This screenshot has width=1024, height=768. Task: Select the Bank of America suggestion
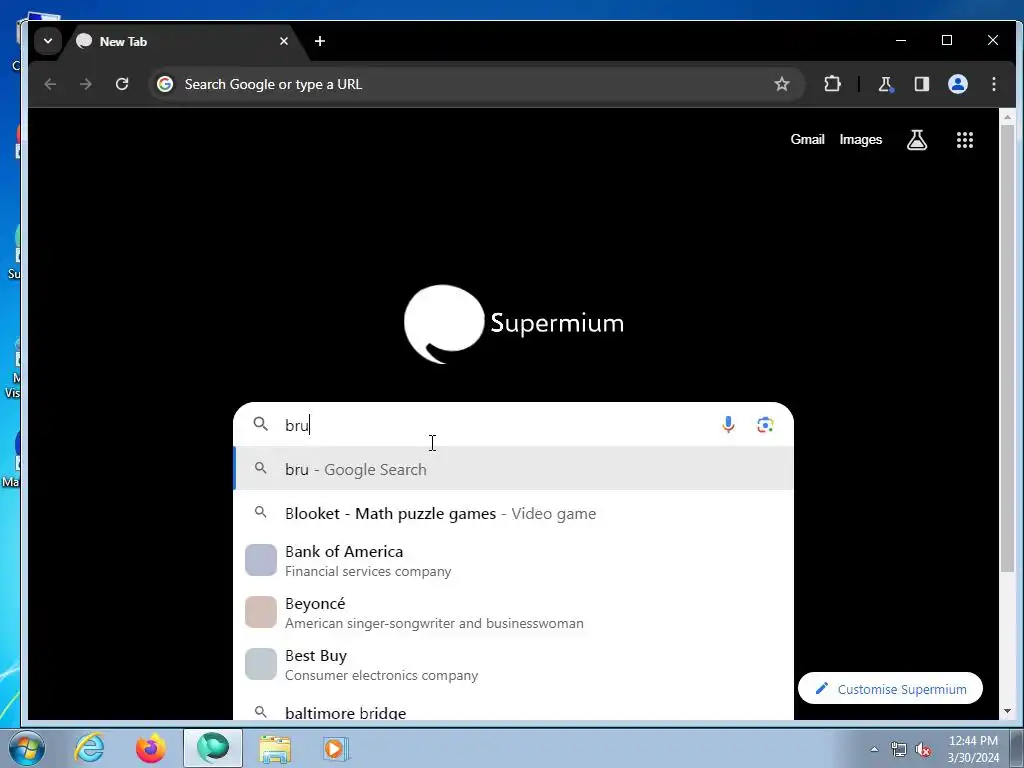(513, 560)
